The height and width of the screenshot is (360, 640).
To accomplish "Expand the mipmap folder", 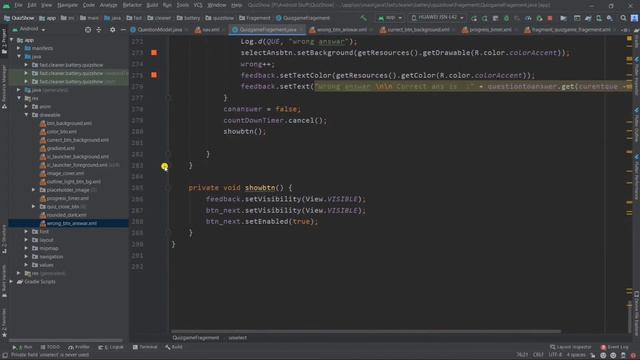I will (27, 248).
